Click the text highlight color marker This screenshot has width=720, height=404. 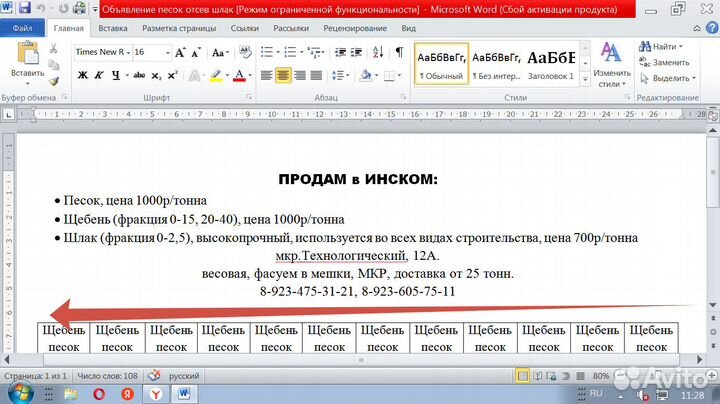pos(216,75)
